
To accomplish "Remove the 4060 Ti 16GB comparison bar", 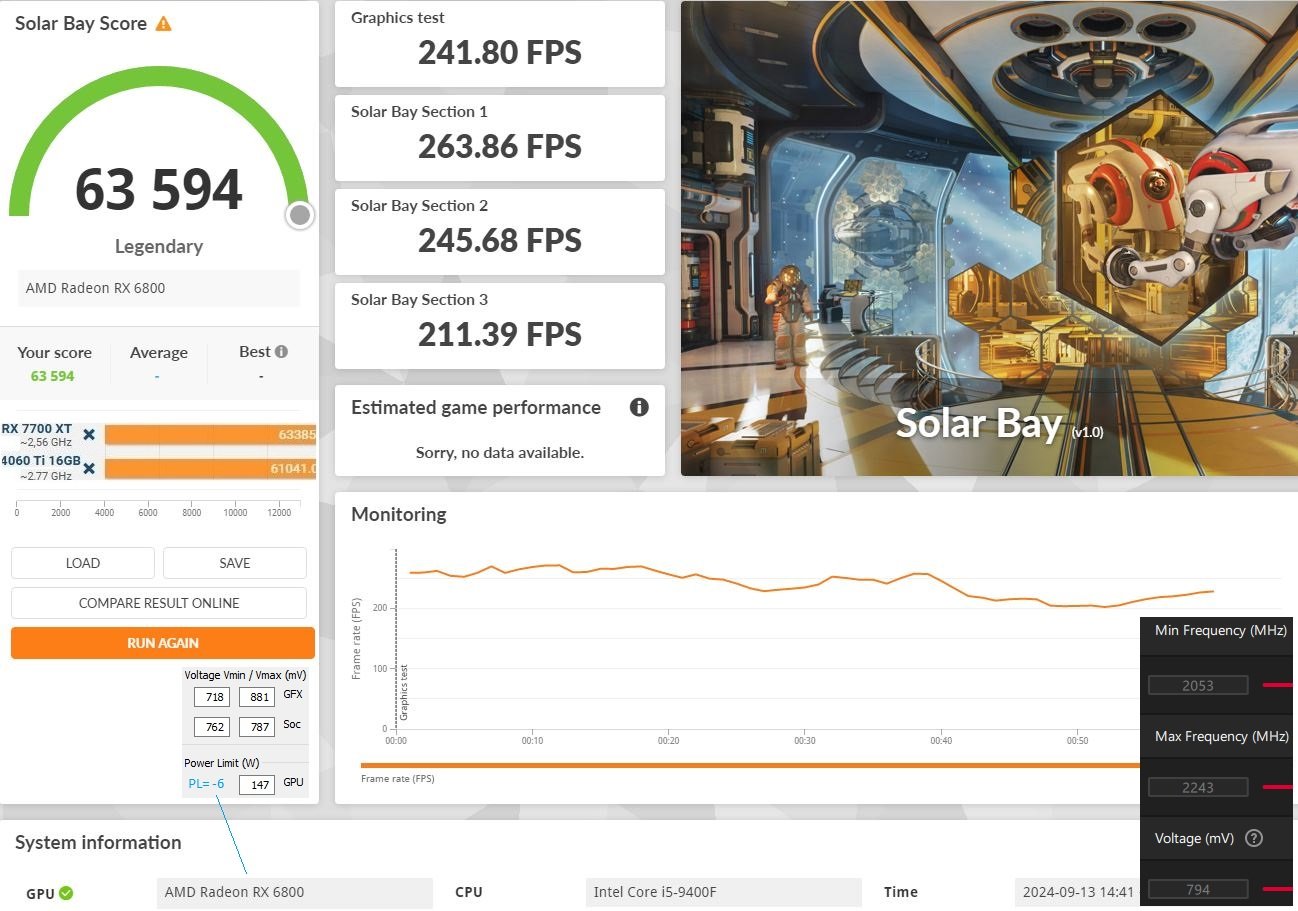I will [x=89, y=468].
